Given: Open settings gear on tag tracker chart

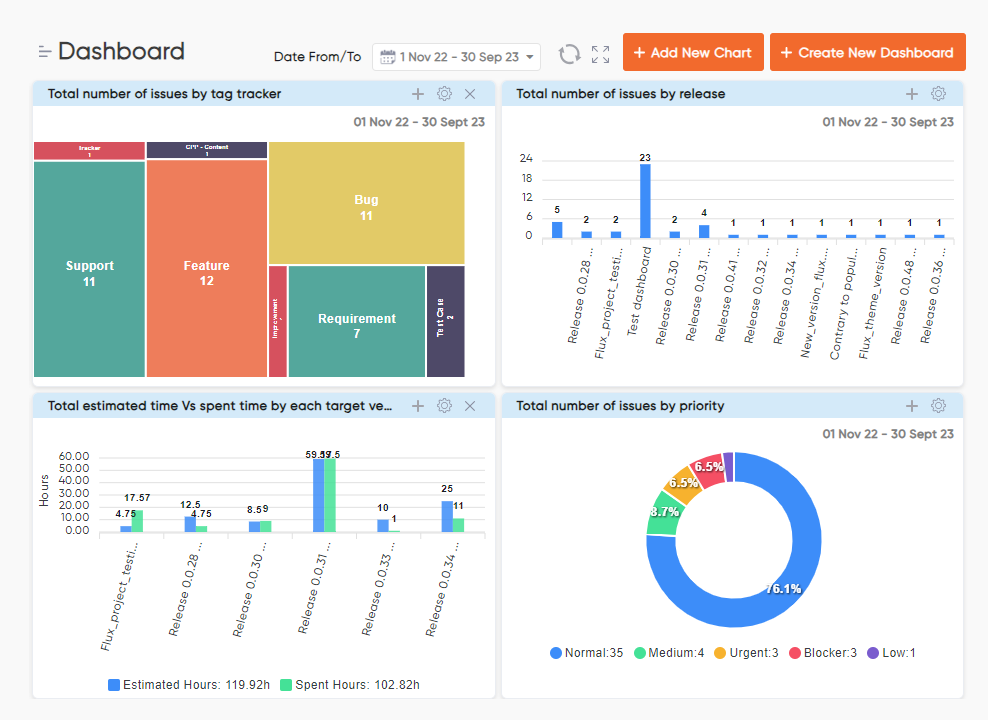Looking at the screenshot, I should [x=444, y=94].
